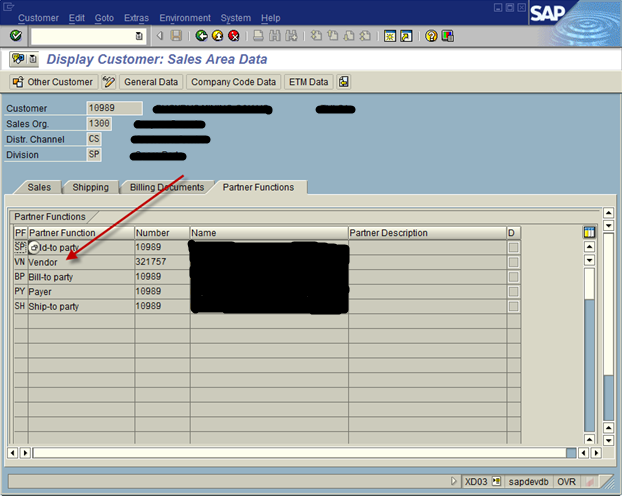Click the Other Customer button

point(53,82)
